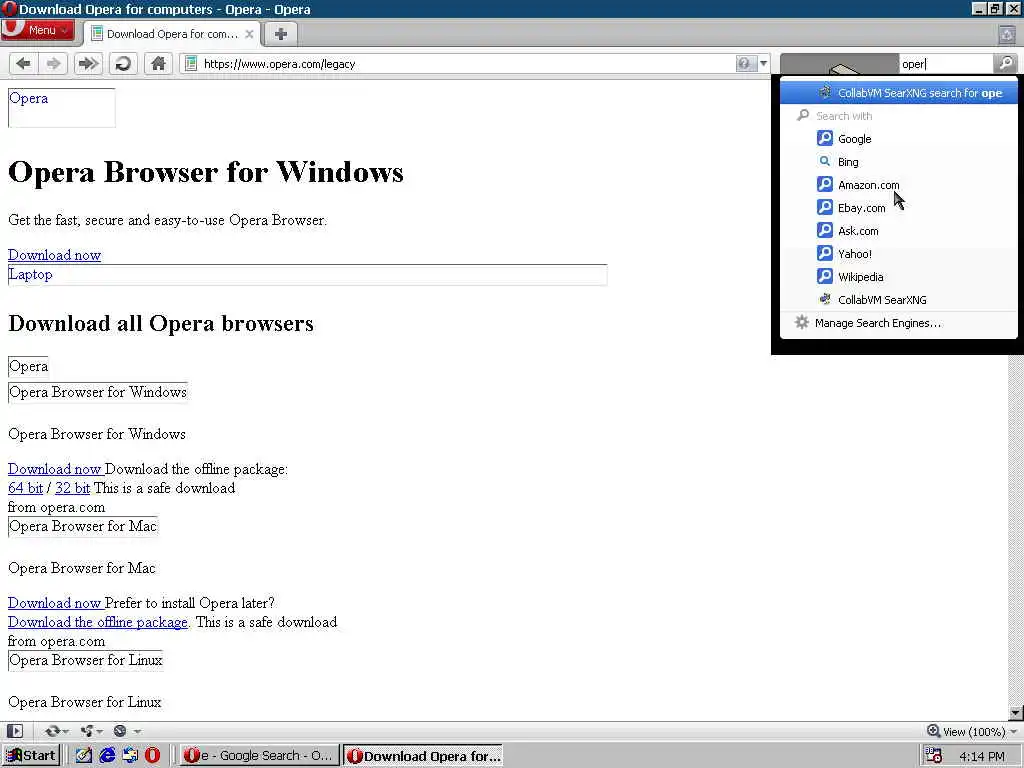Click the scrollbar down arrow
Viewport: 1024px width, 768px height.
click(x=1016, y=712)
